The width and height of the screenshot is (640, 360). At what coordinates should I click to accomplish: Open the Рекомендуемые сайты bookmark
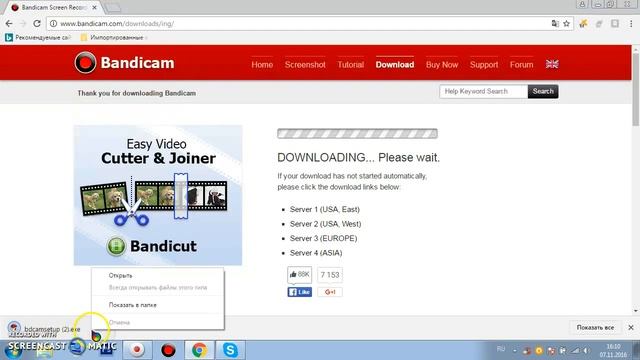[38, 38]
